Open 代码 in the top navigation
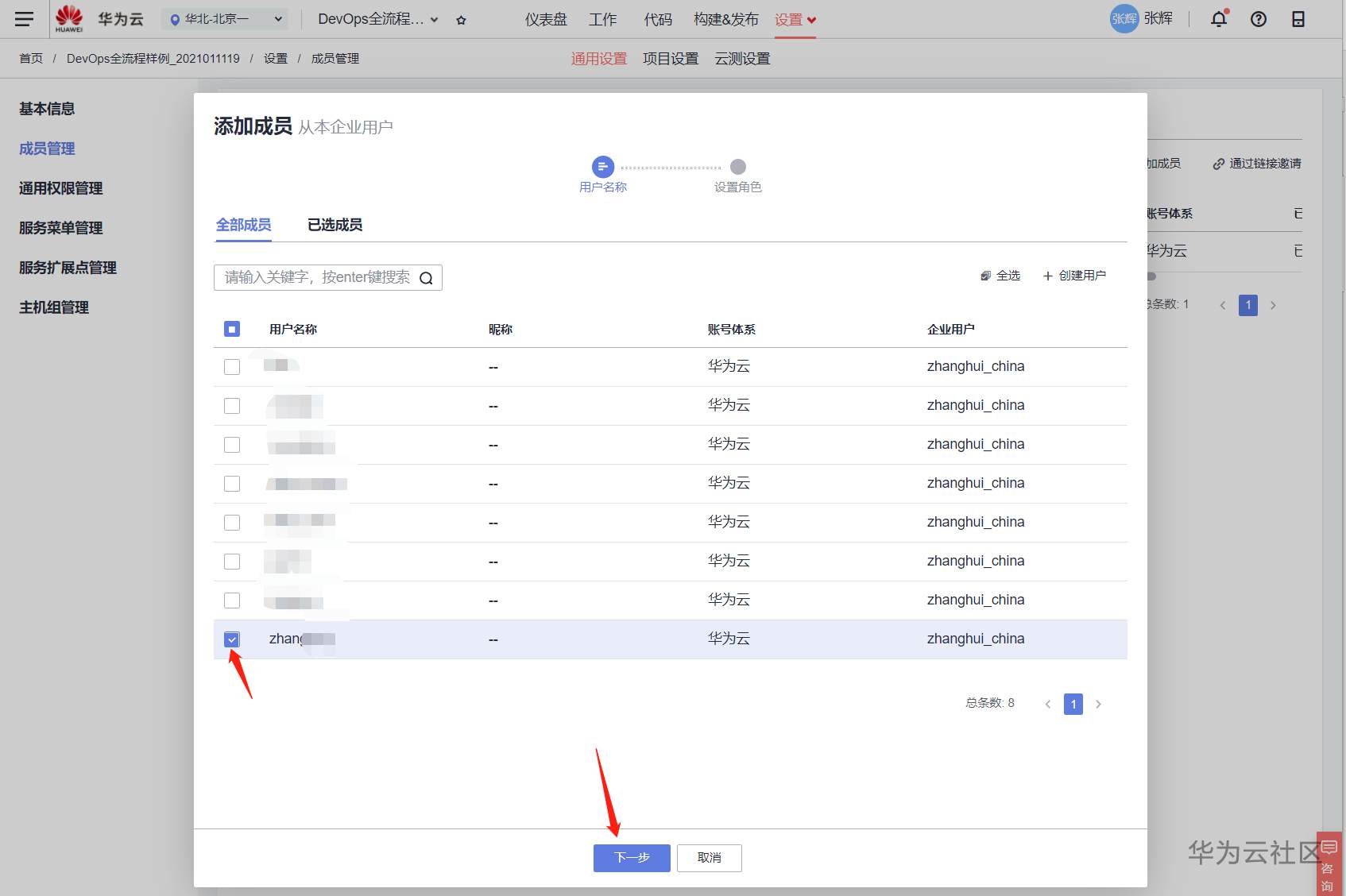 pos(658,20)
